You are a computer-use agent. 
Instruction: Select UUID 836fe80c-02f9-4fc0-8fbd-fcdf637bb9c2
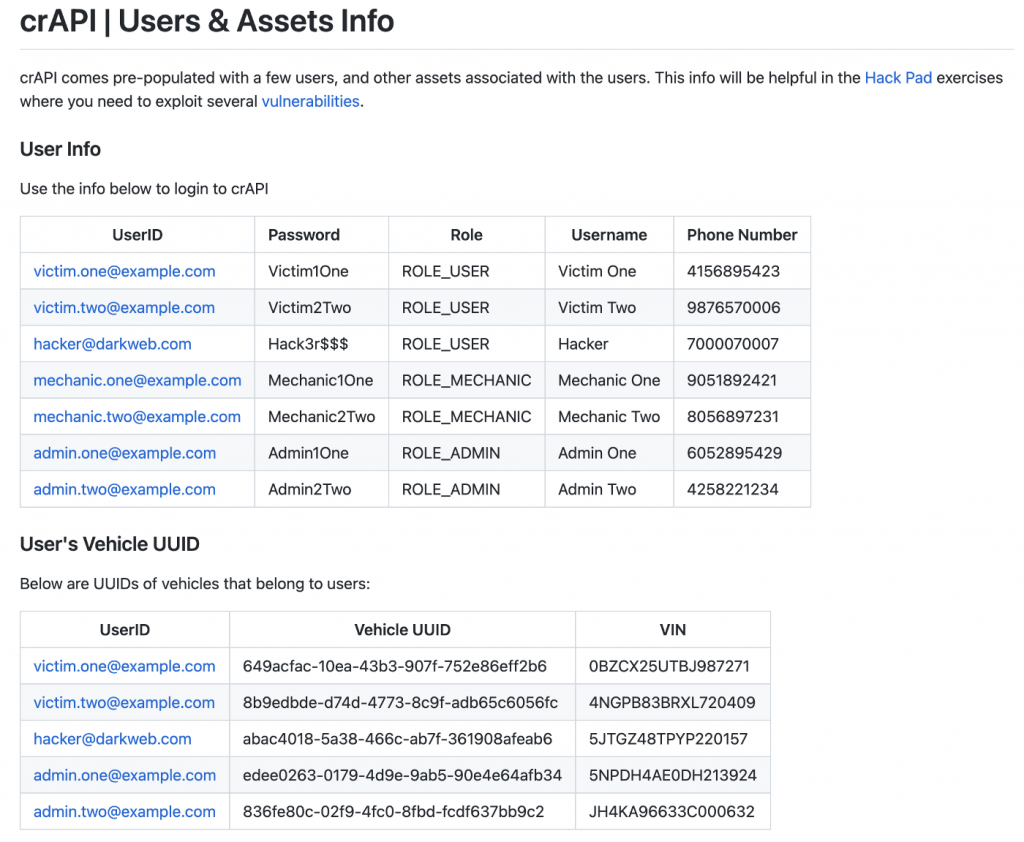(x=393, y=812)
